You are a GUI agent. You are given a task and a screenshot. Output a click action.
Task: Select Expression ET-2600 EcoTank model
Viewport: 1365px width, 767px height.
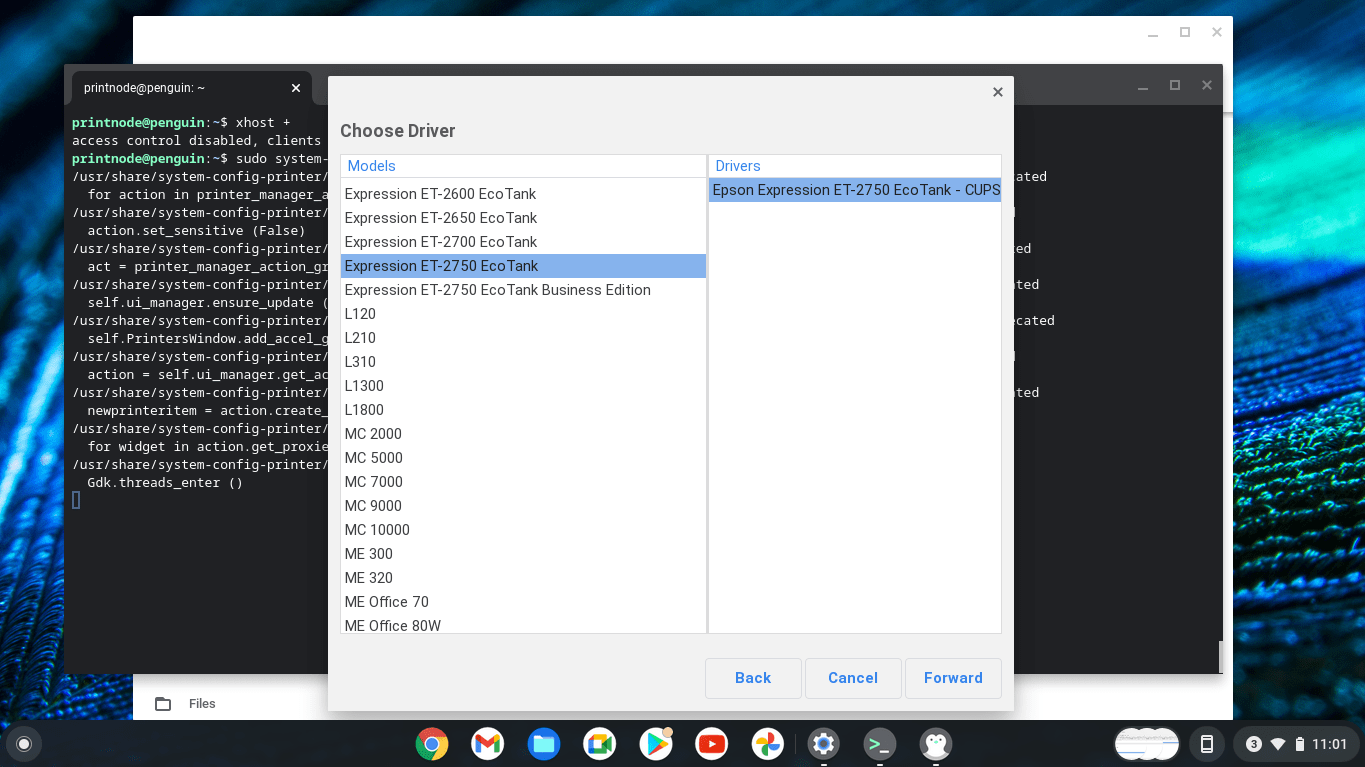pyautogui.click(x=524, y=194)
